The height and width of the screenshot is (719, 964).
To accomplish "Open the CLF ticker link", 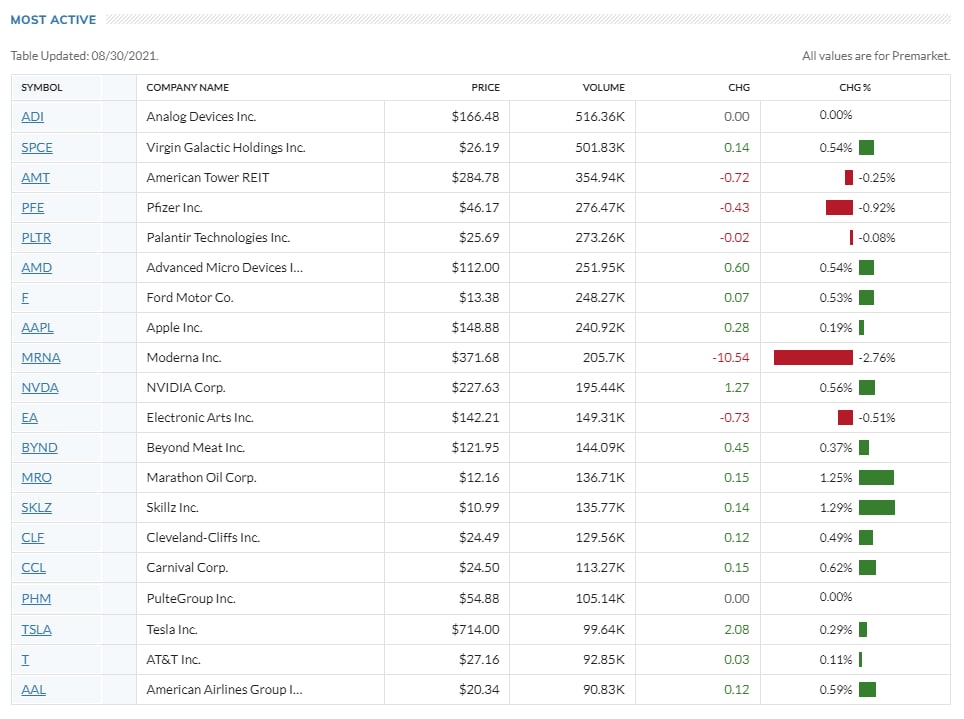I will coord(33,538).
